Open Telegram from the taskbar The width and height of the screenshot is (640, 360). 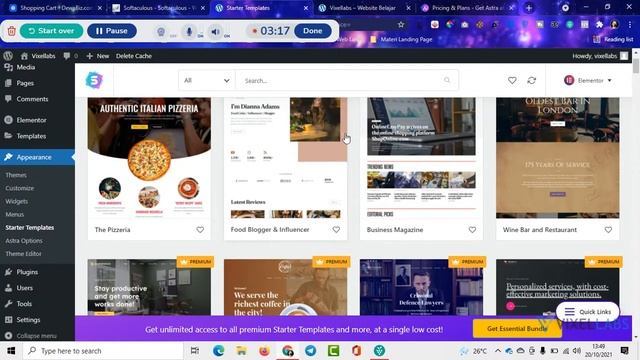click(x=310, y=351)
